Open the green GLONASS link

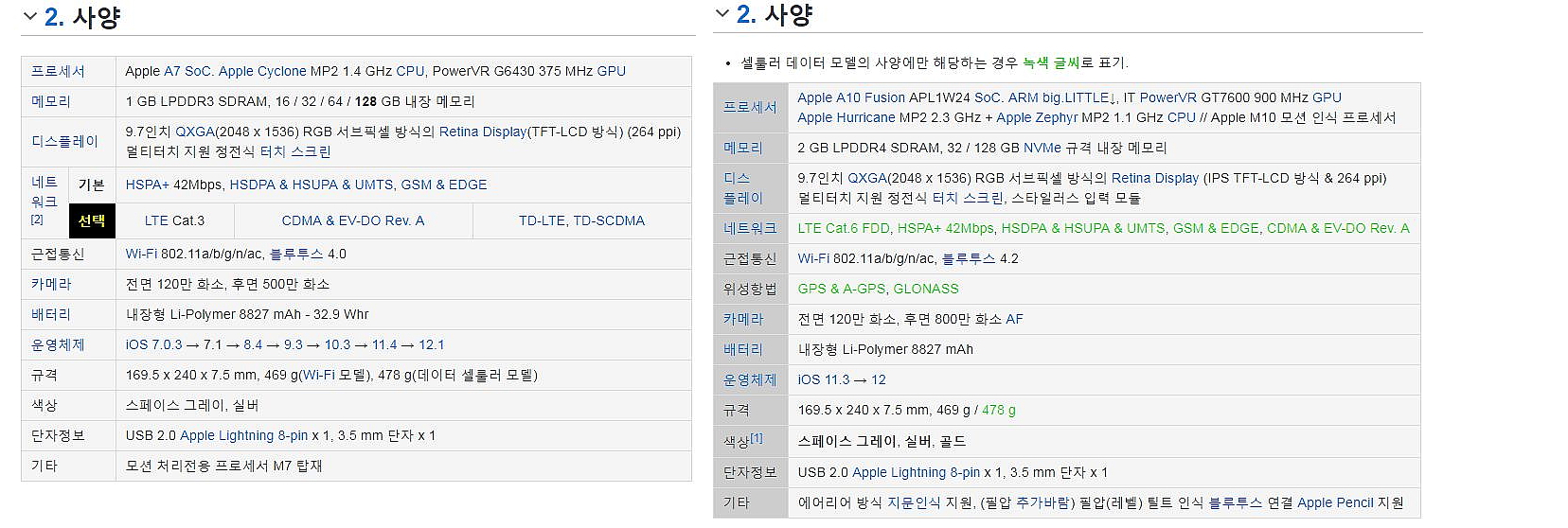tap(926, 289)
